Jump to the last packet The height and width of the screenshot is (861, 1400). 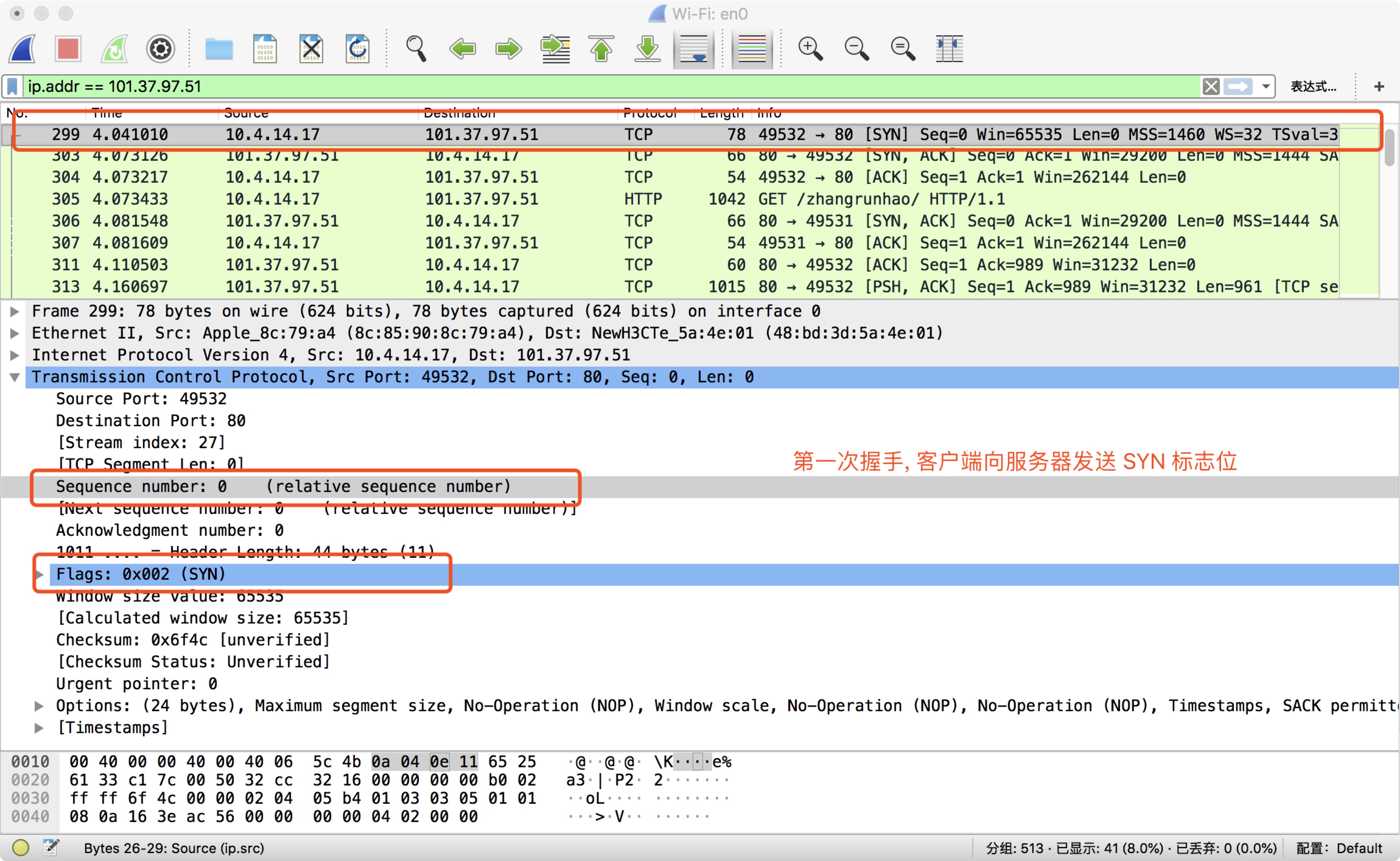(647, 49)
